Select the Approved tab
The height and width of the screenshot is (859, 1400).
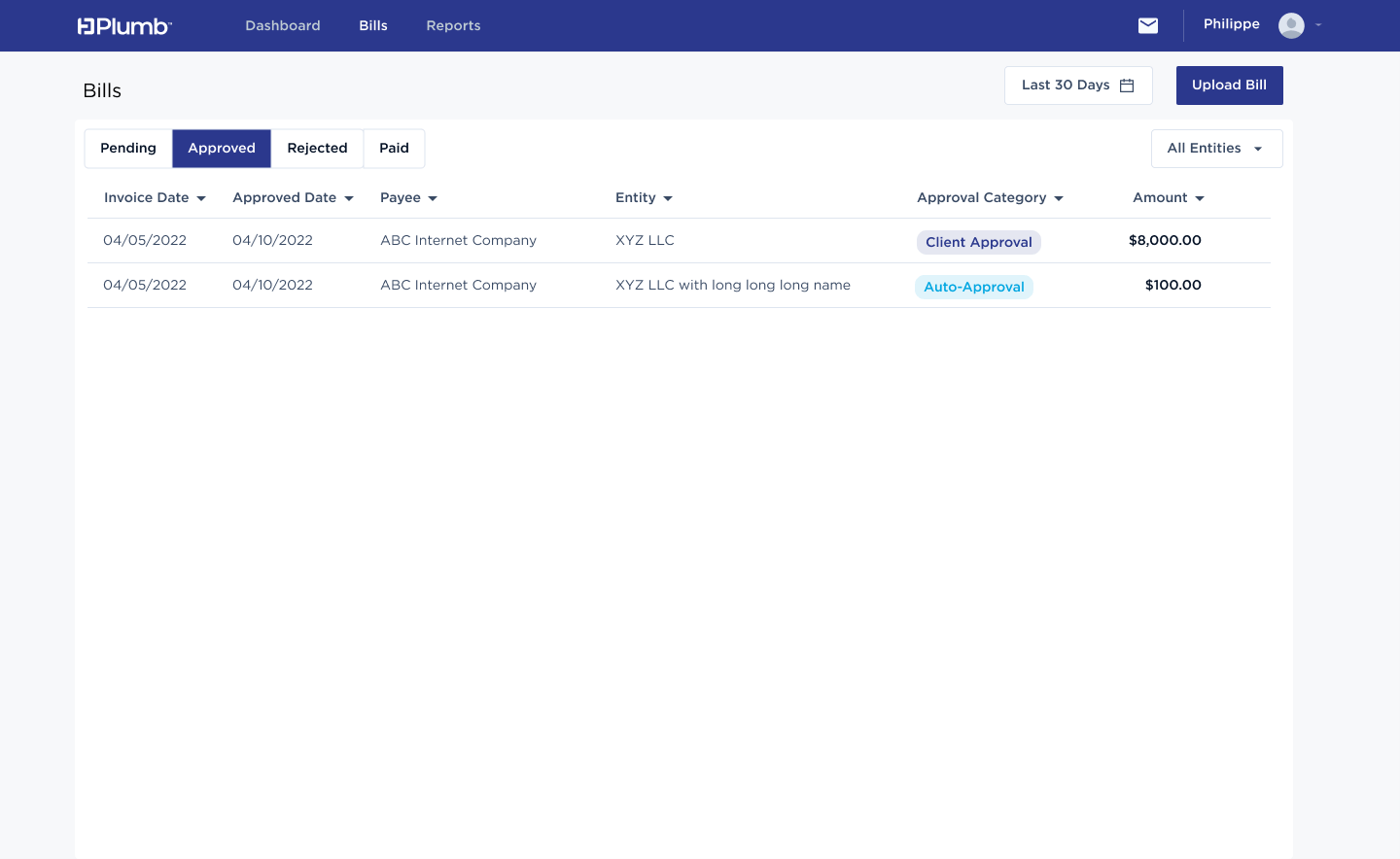coord(222,149)
